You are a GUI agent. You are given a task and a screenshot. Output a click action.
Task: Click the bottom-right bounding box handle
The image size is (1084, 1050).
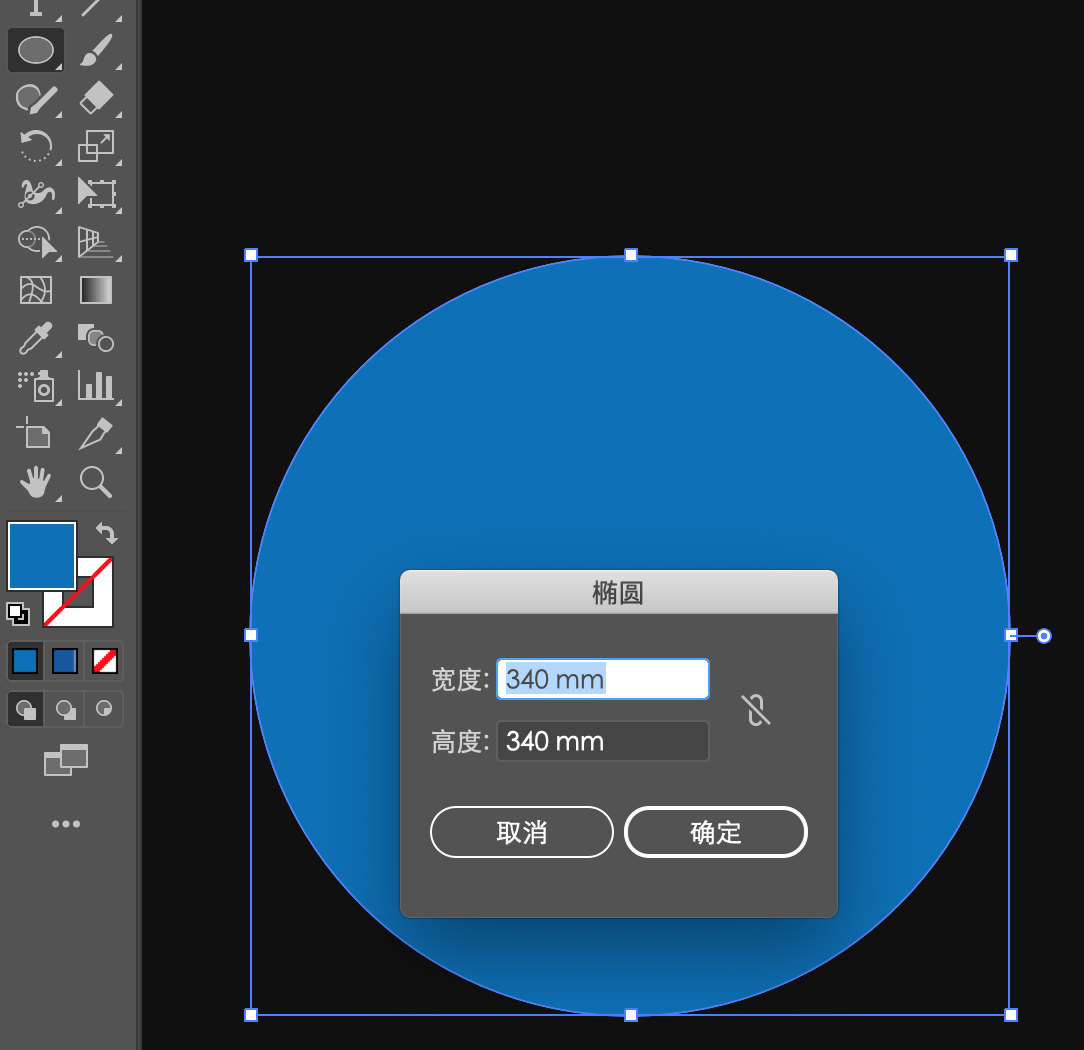pyautogui.click(x=1011, y=1015)
